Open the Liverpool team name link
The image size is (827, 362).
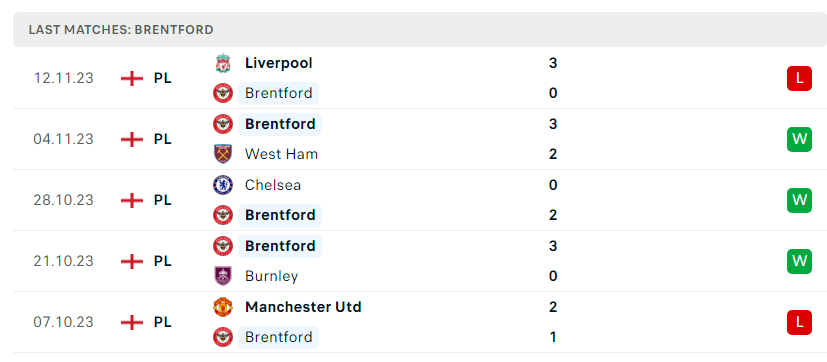click(x=278, y=63)
